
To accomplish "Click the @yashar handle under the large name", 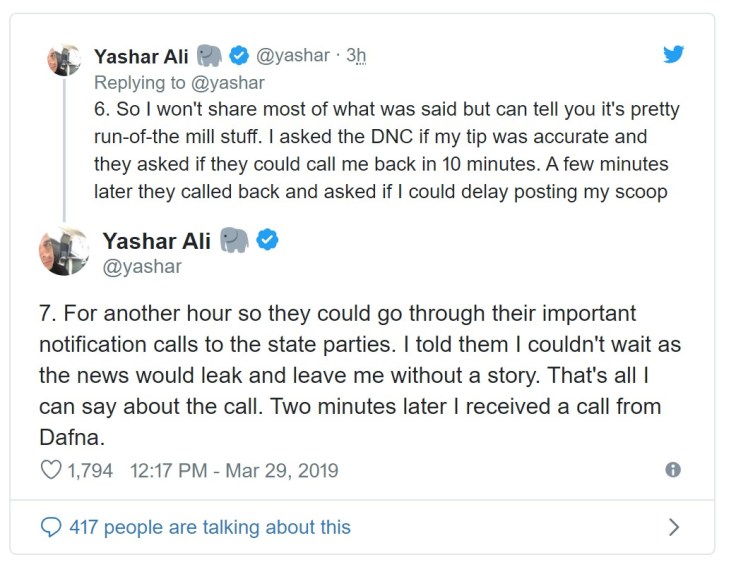I will click(x=141, y=267).
